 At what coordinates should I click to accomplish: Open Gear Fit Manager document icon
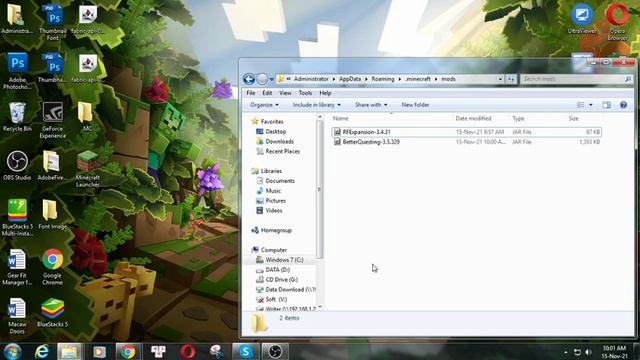[17, 267]
